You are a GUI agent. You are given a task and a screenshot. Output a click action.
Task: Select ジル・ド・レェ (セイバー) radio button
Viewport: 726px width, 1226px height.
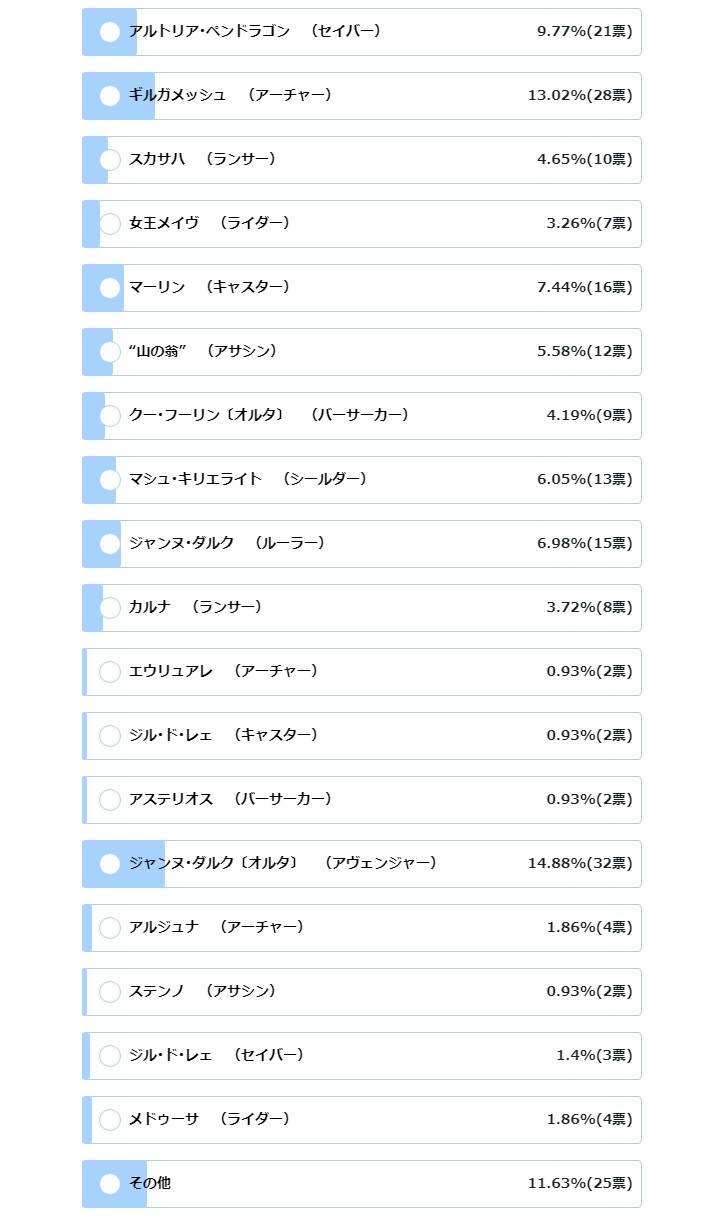110,1056
